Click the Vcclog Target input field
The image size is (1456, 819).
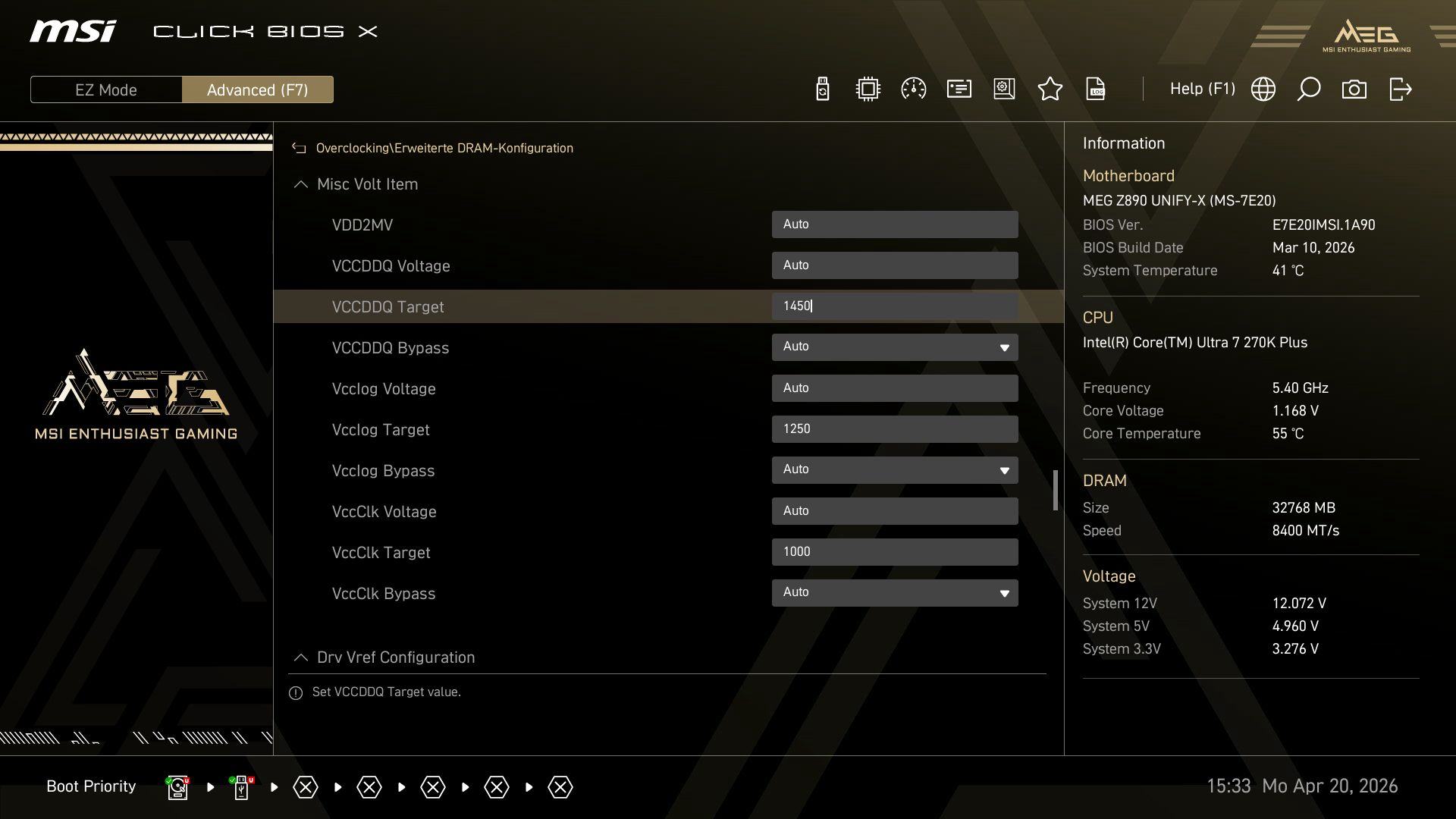tap(894, 429)
